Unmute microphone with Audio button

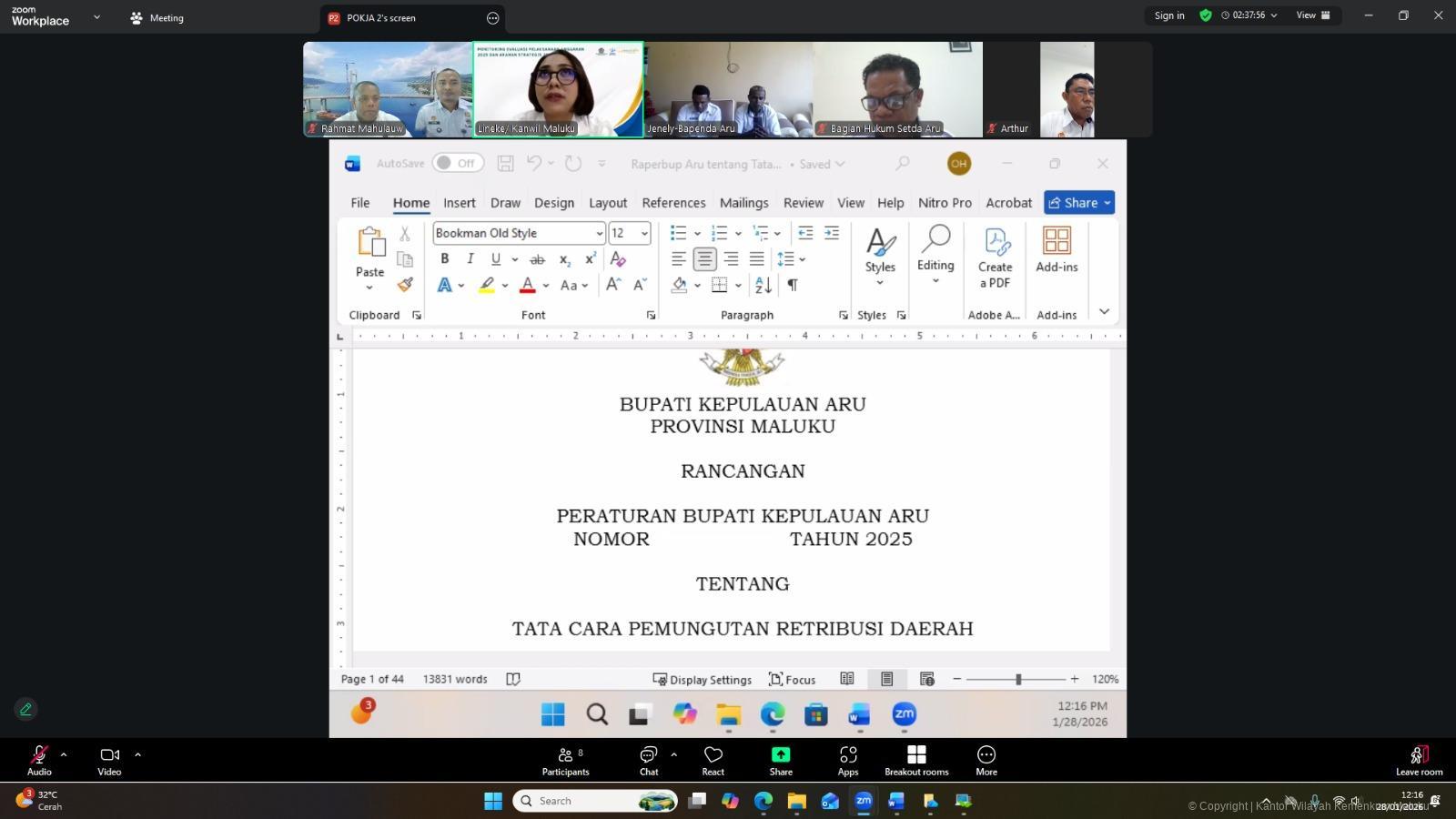[x=39, y=761]
